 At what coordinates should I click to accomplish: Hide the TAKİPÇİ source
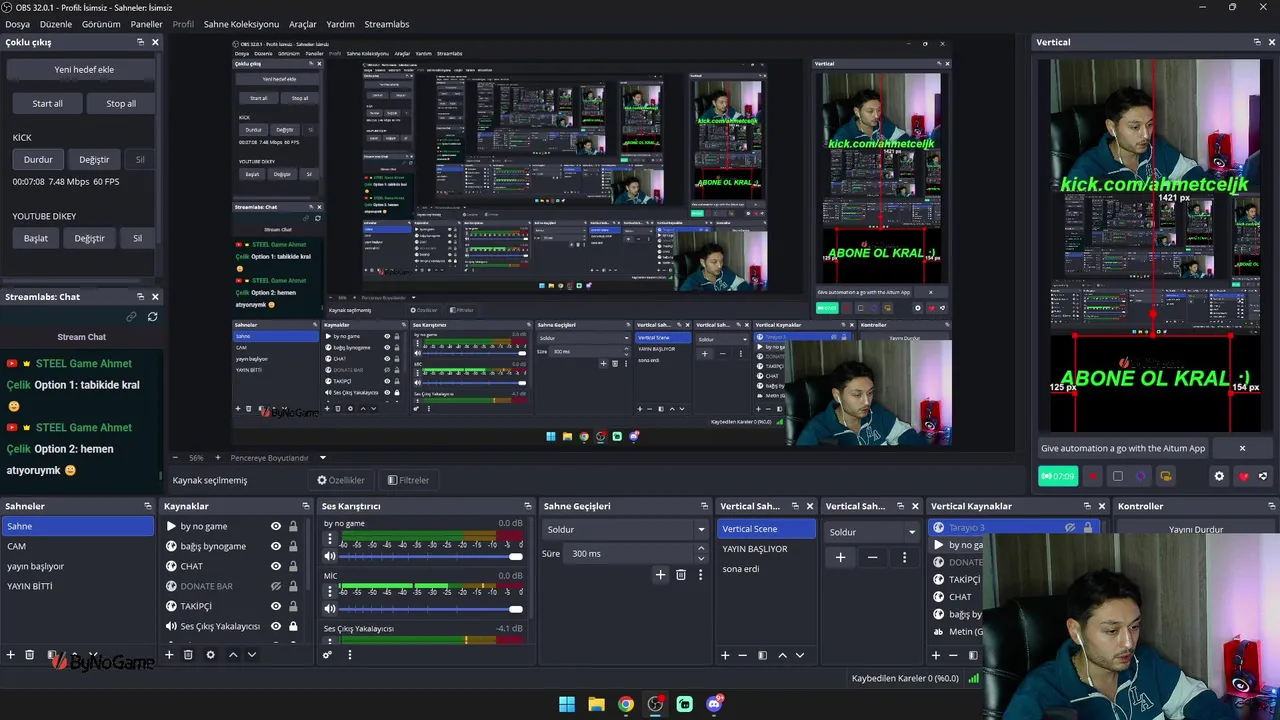click(x=276, y=606)
